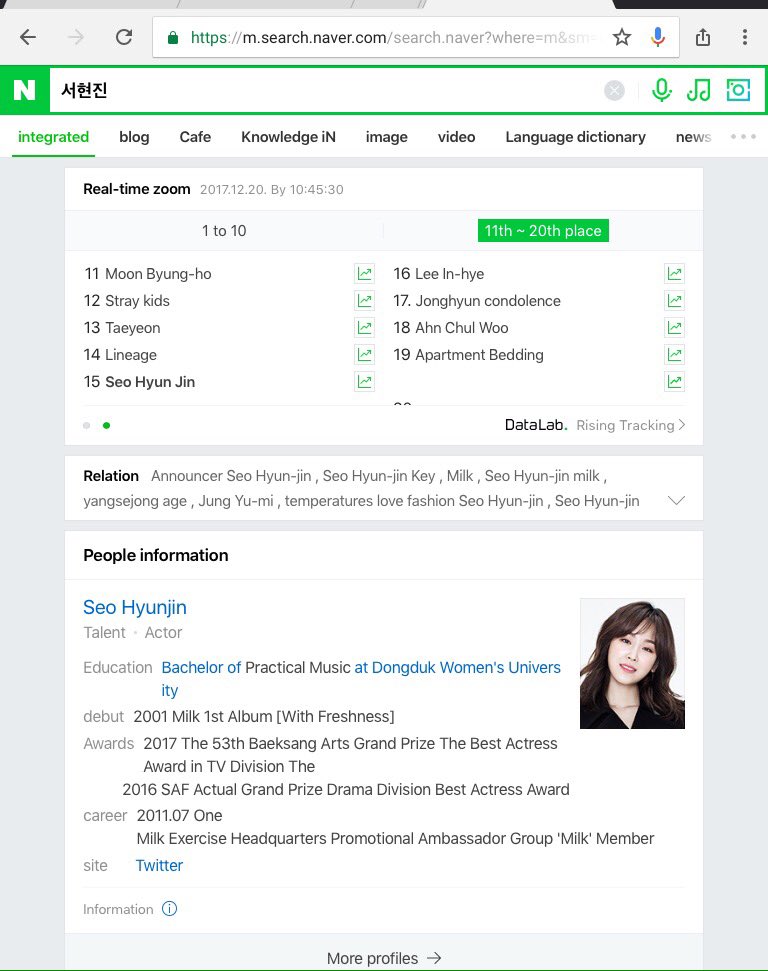The image size is (768, 971).
Task: Bookmark page with the star icon
Action: click(x=621, y=37)
